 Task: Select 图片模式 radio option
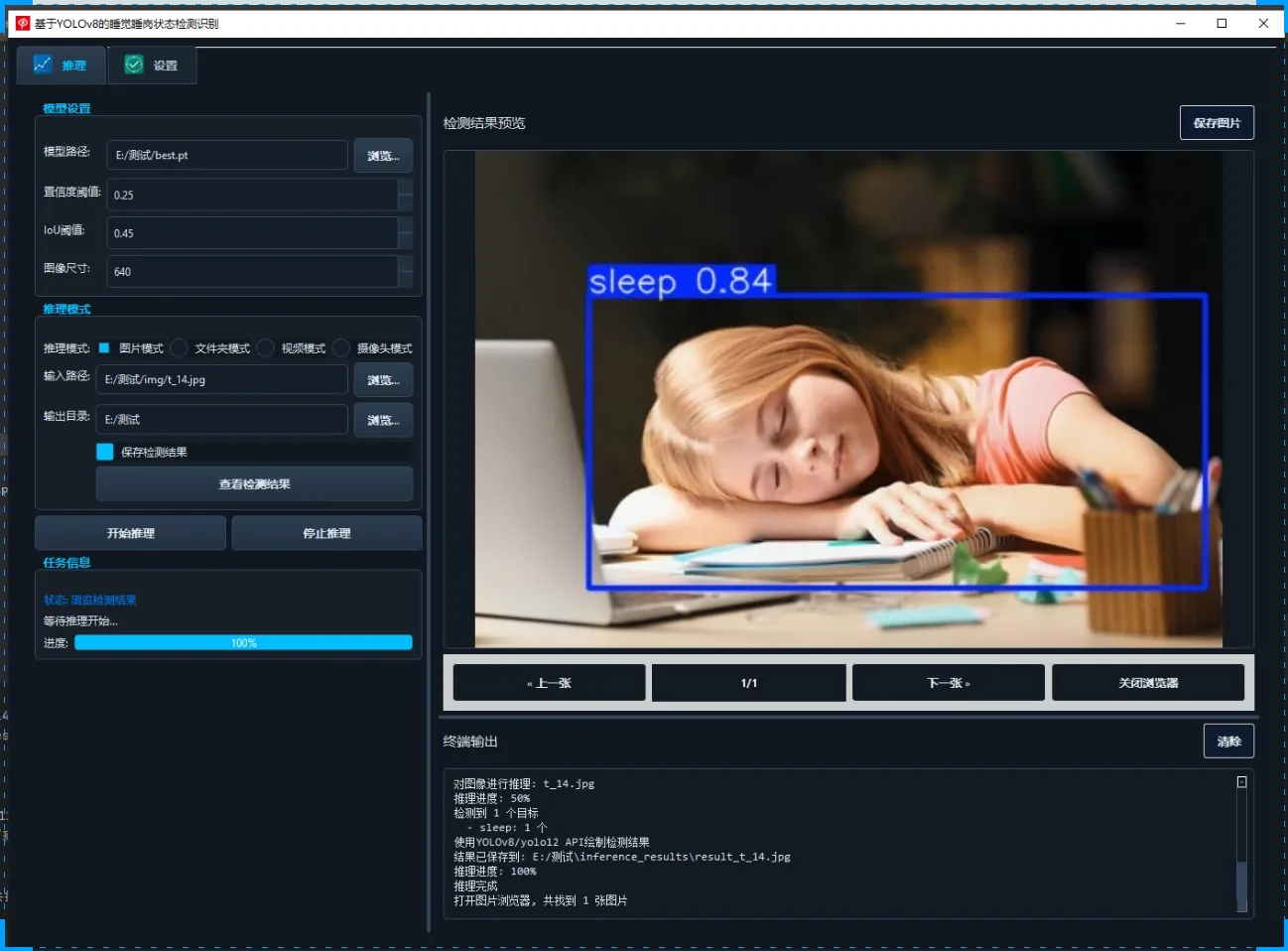click(x=130, y=348)
